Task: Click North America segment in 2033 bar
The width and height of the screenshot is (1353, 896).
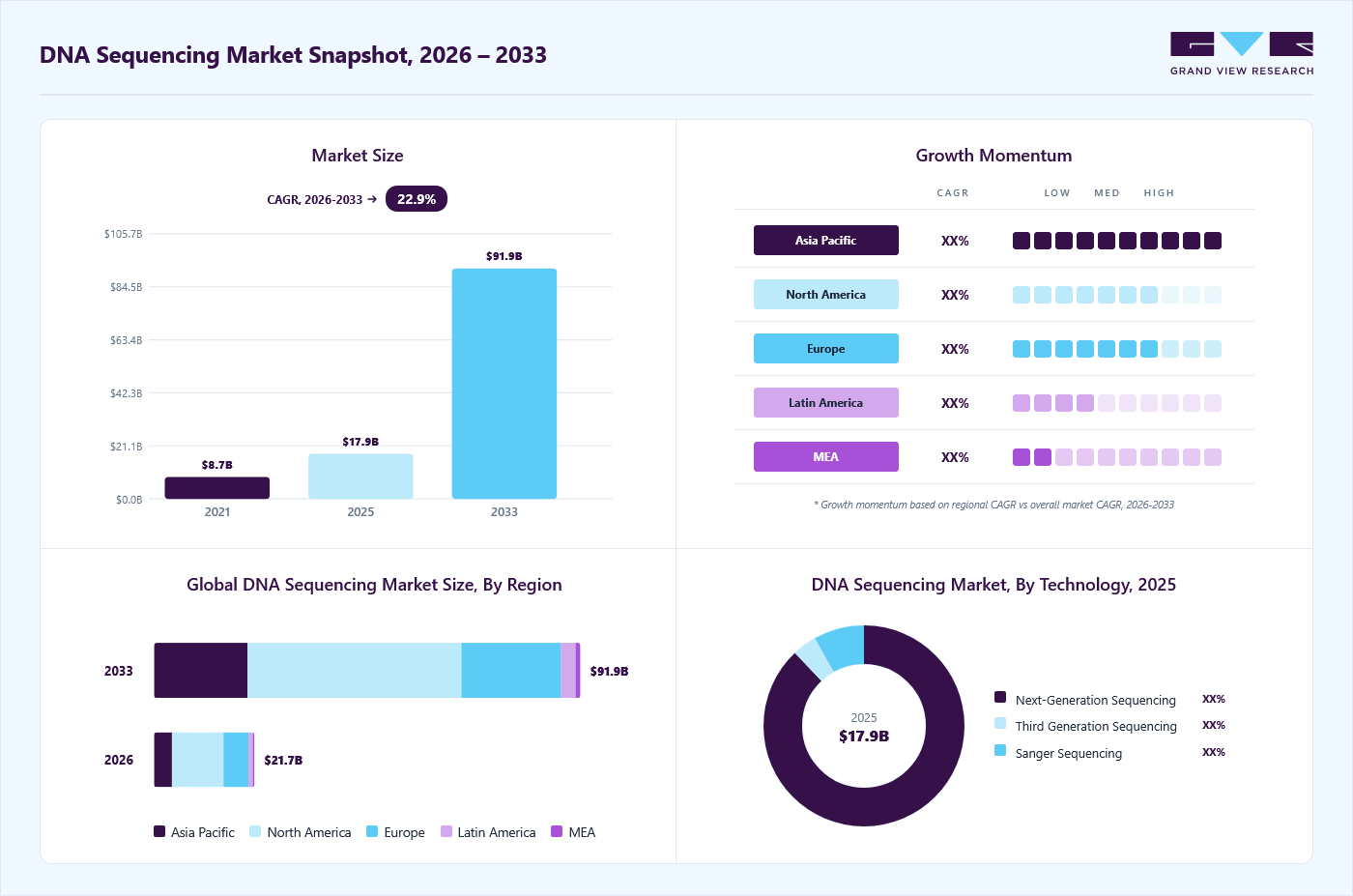Action: coord(355,671)
